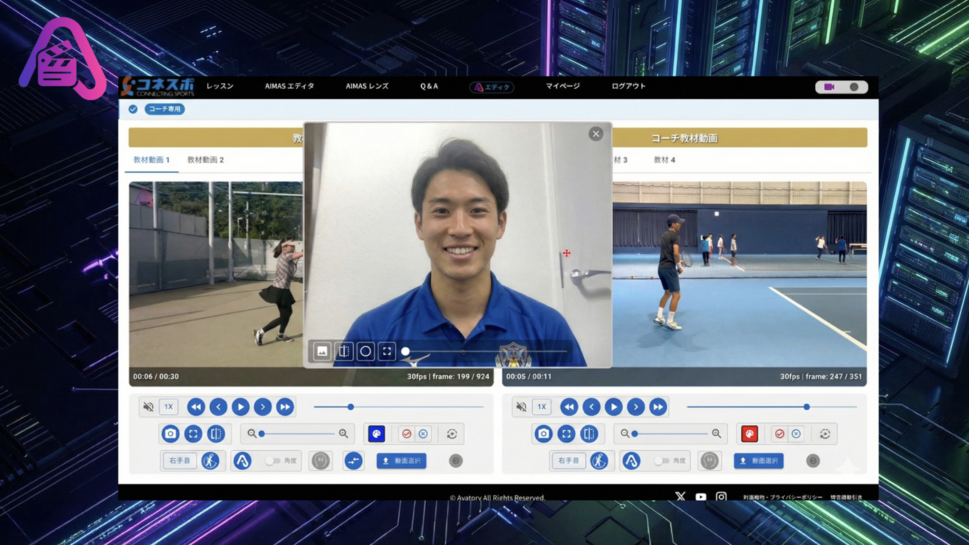Viewport: 969px width, 545px height.
Task: Play the right coach video
Action: tap(613, 407)
